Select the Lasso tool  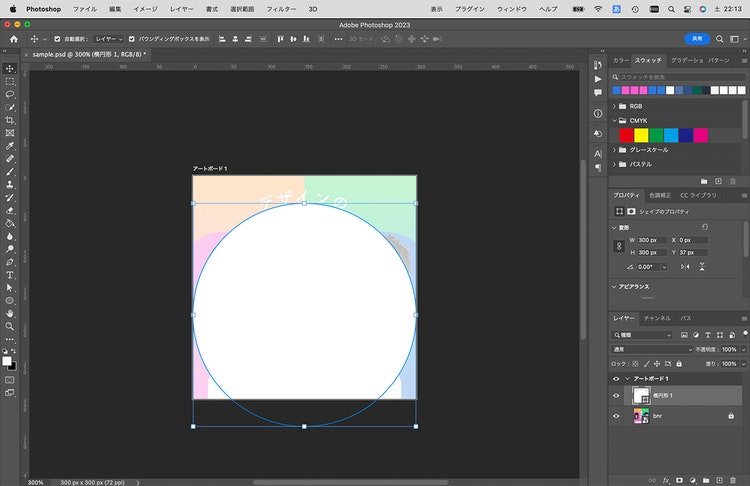click(x=10, y=95)
